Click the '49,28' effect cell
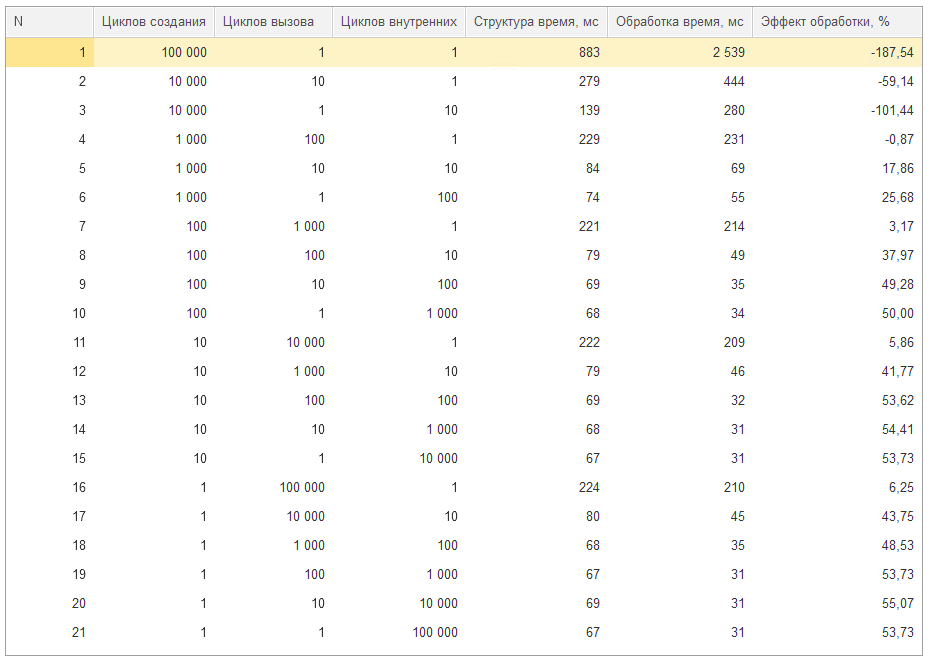 click(837, 285)
